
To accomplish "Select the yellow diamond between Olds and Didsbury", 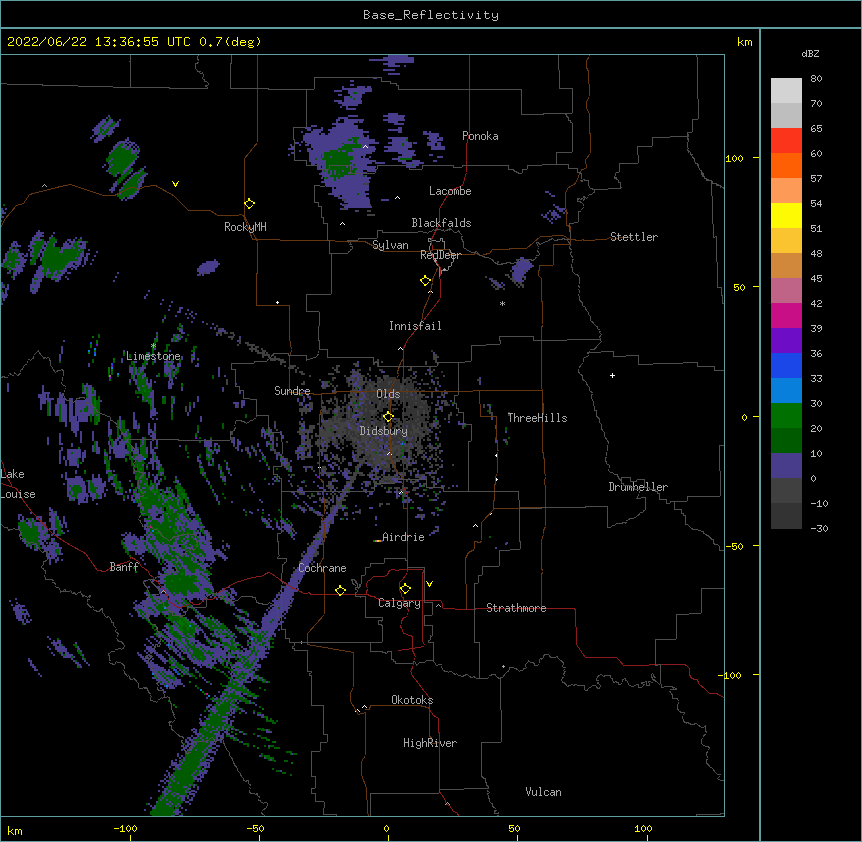I will point(388,416).
